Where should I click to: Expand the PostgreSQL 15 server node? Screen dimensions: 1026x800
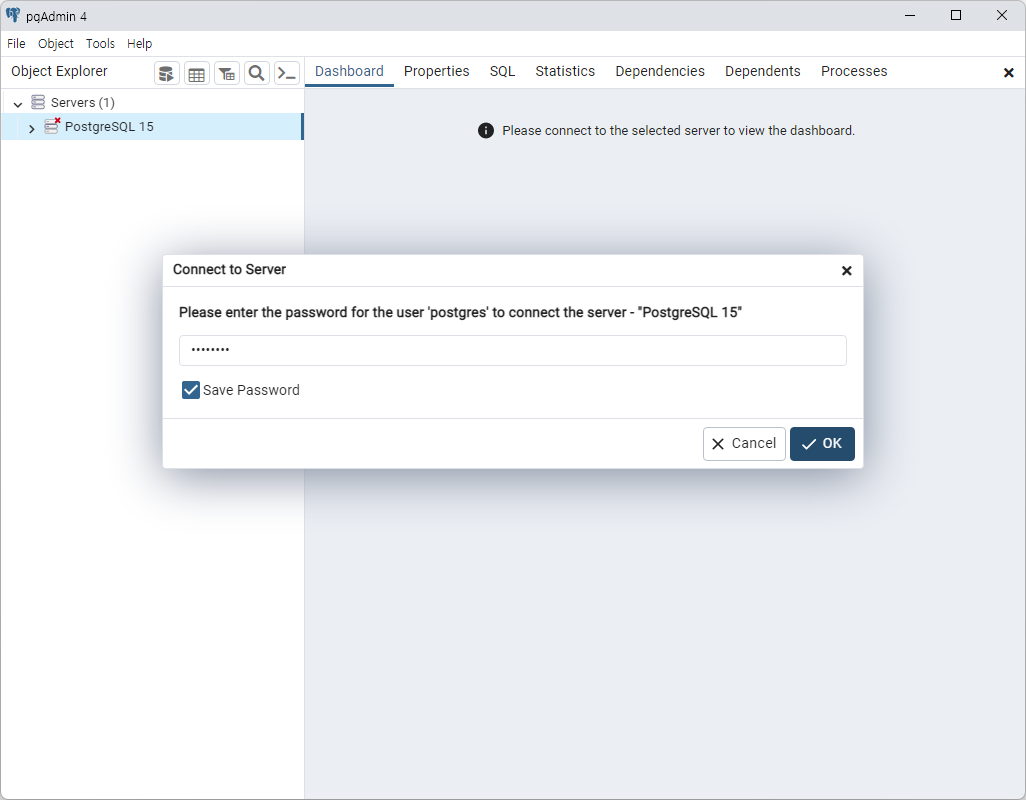31,128
